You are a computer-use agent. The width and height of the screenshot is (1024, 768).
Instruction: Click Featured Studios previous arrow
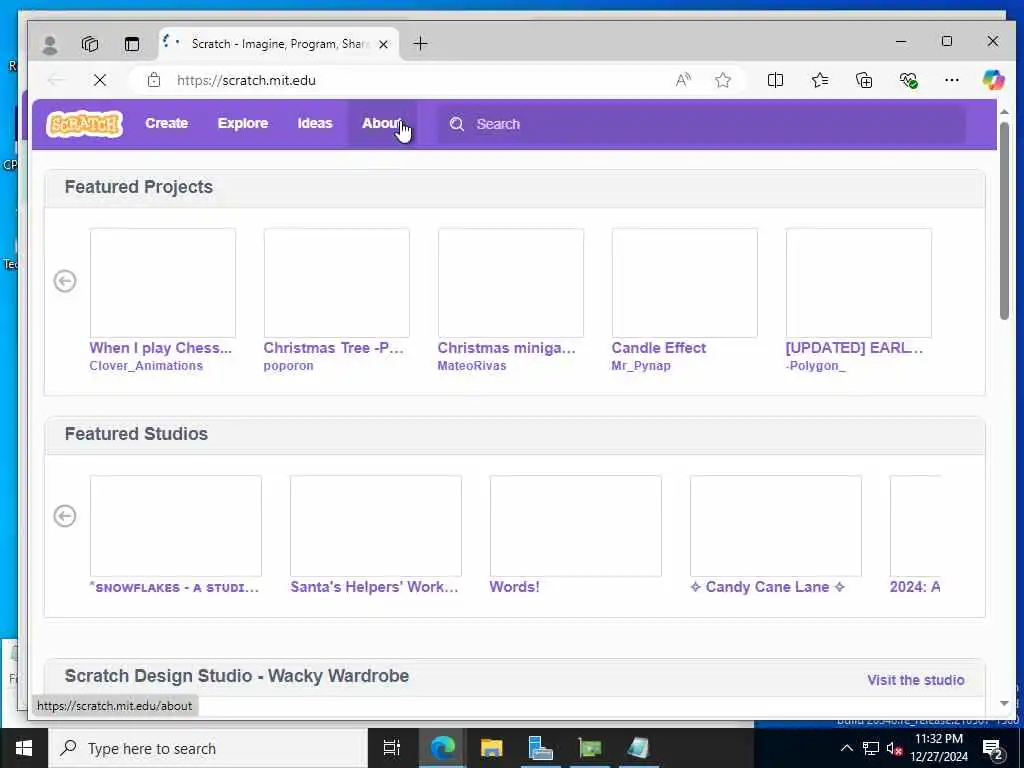[x=65, y=516]
